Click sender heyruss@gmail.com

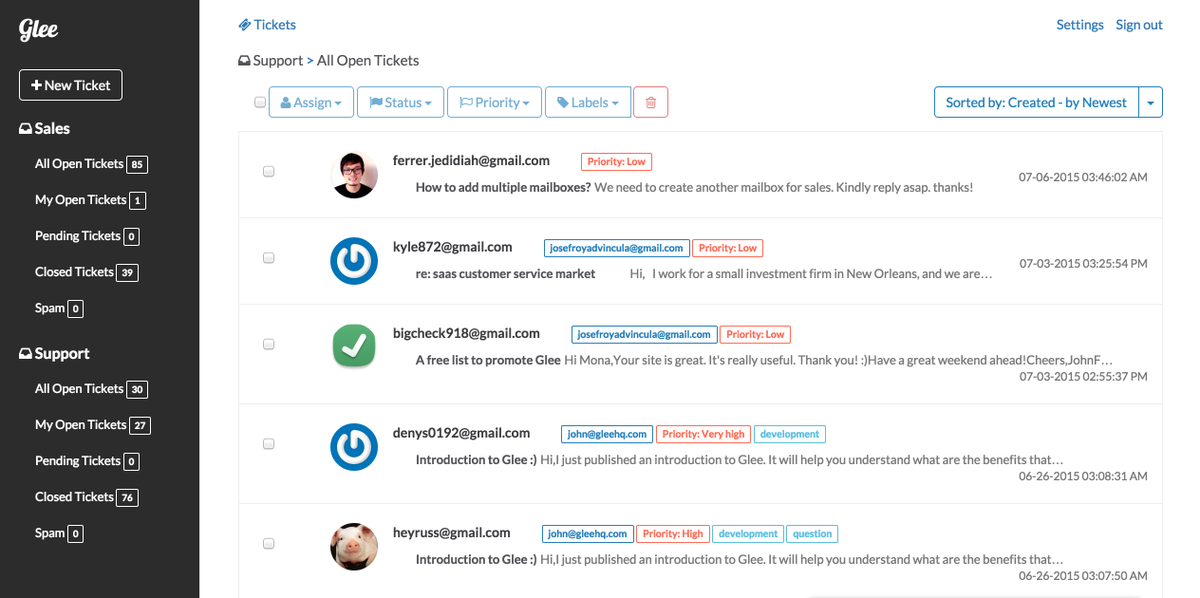tap(452, 533)
